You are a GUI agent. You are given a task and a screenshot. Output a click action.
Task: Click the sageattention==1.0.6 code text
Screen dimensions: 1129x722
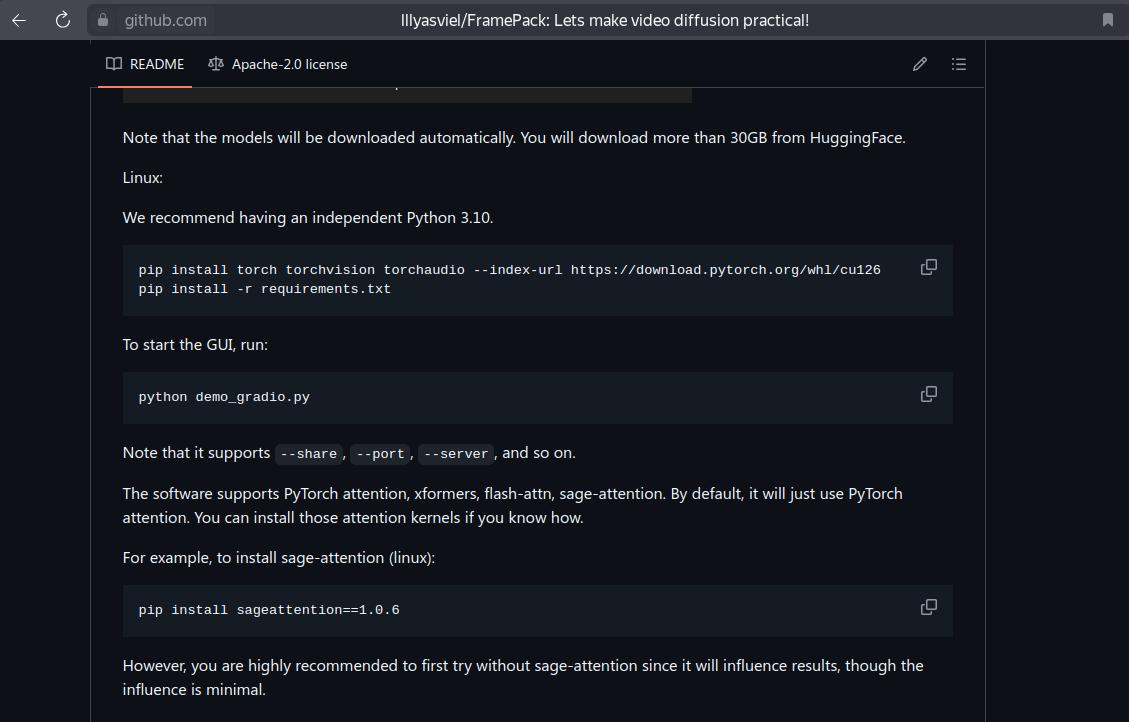click(x=318, y=610)
